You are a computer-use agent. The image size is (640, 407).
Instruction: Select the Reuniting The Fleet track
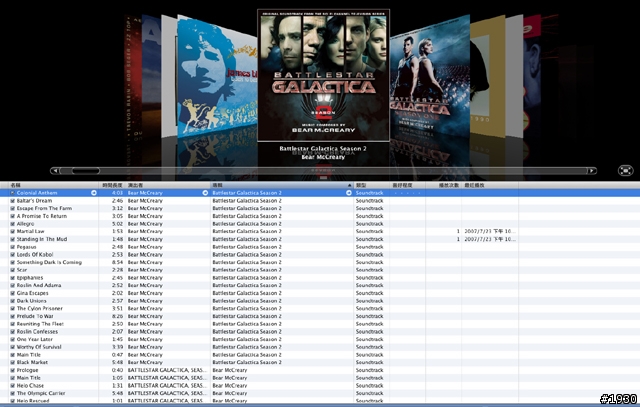click(x=40, y=324)
